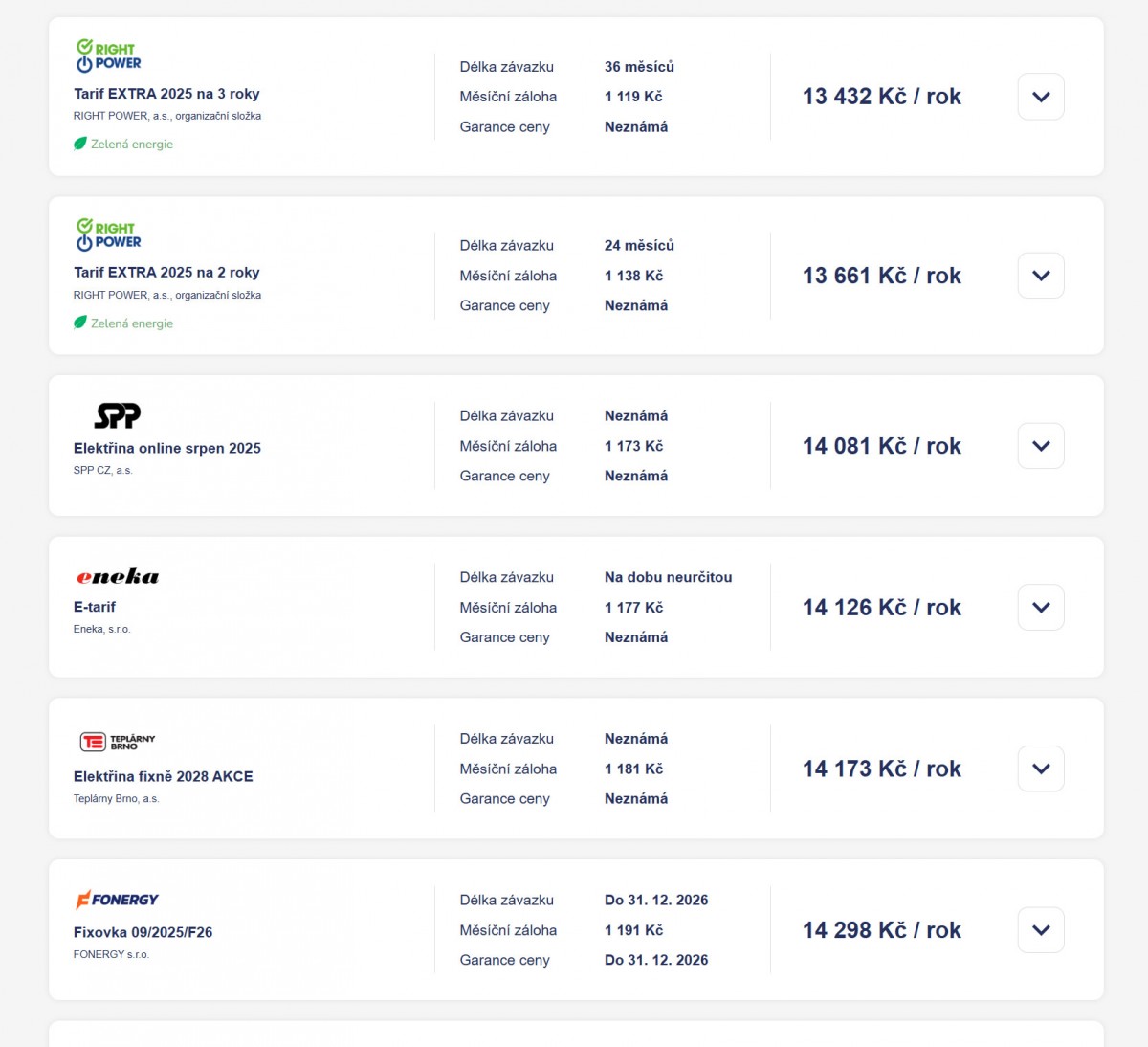The height and width of the screenshot is (1047, 1148).
Task: Click the Teplárny Brno logo
Action: [118, 742]
